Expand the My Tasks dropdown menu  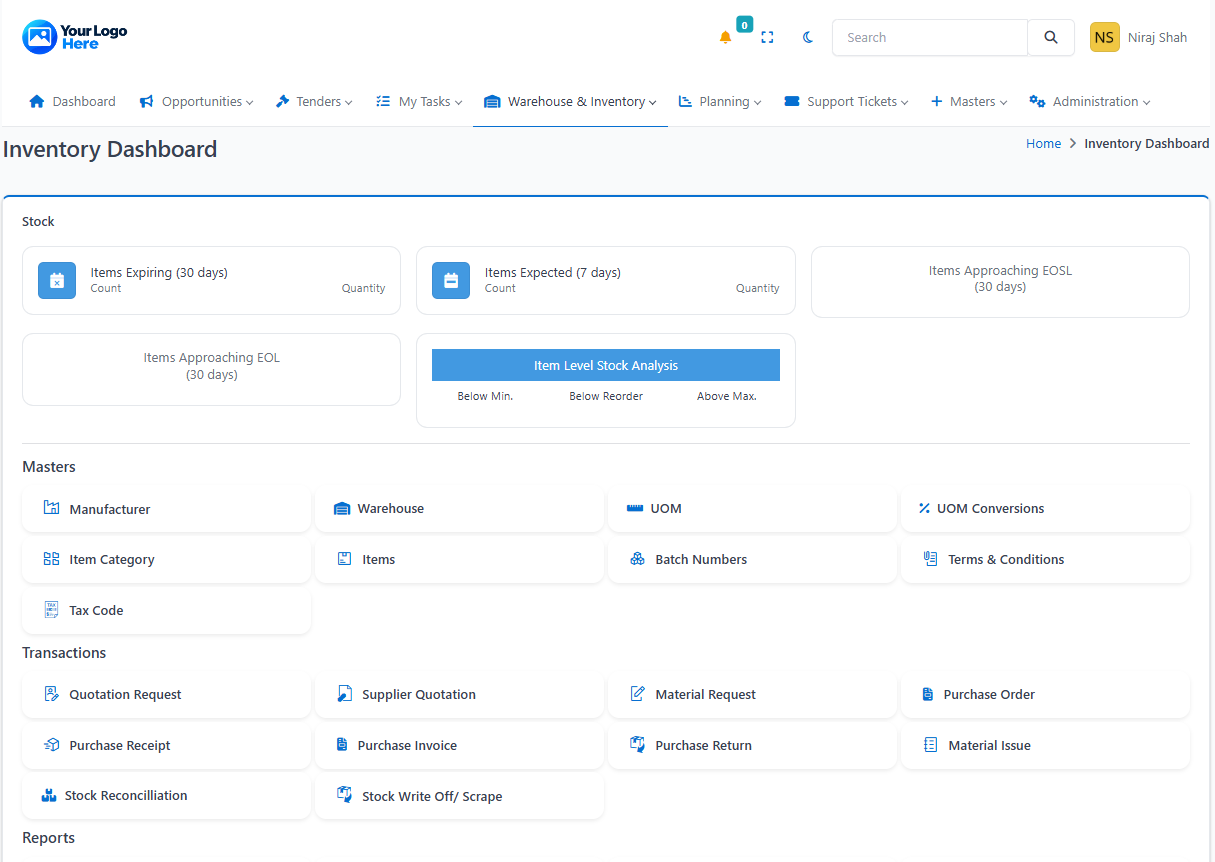pyautogui.click(x=419, y=102)
